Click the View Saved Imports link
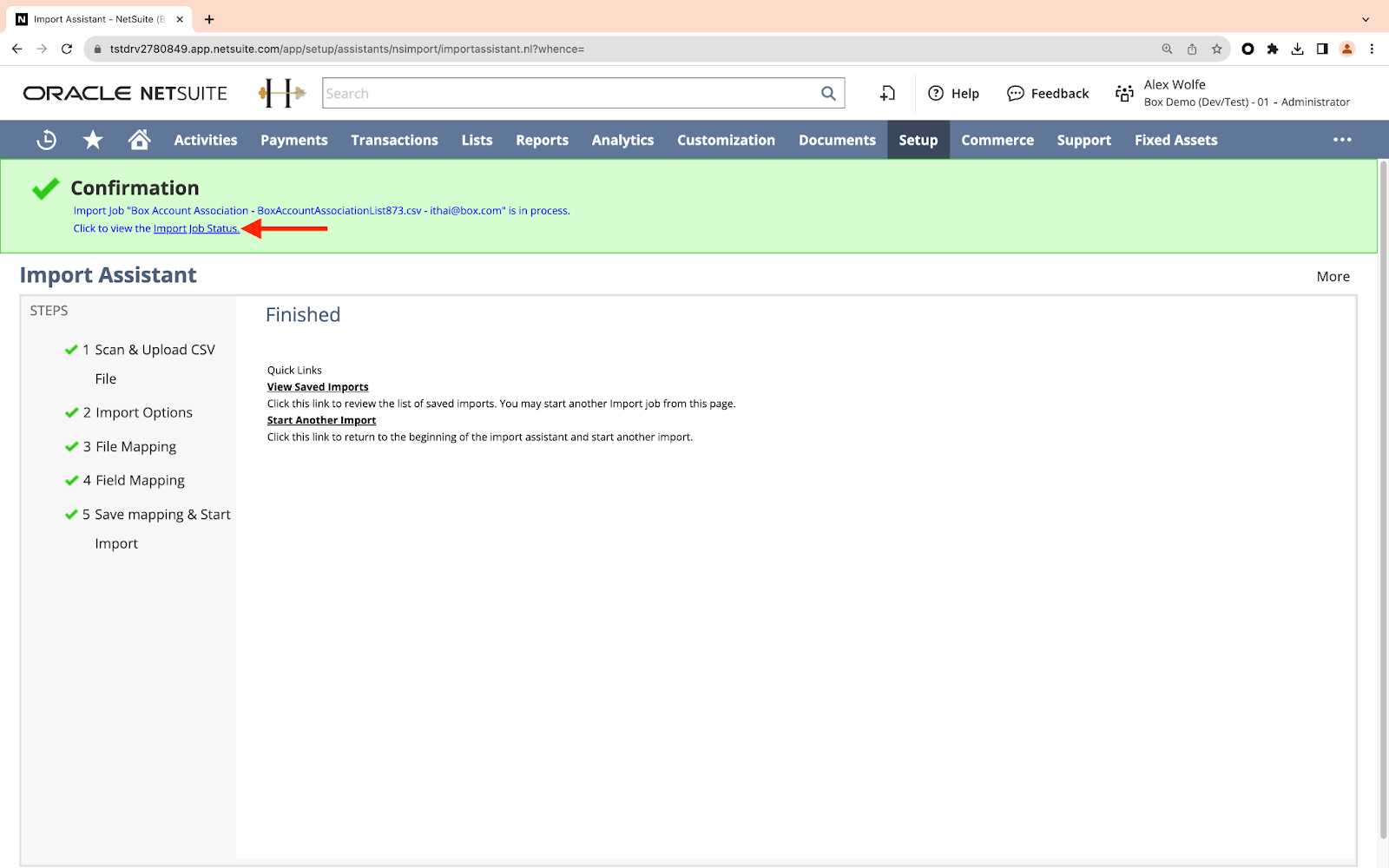 [x=318, y=387]
